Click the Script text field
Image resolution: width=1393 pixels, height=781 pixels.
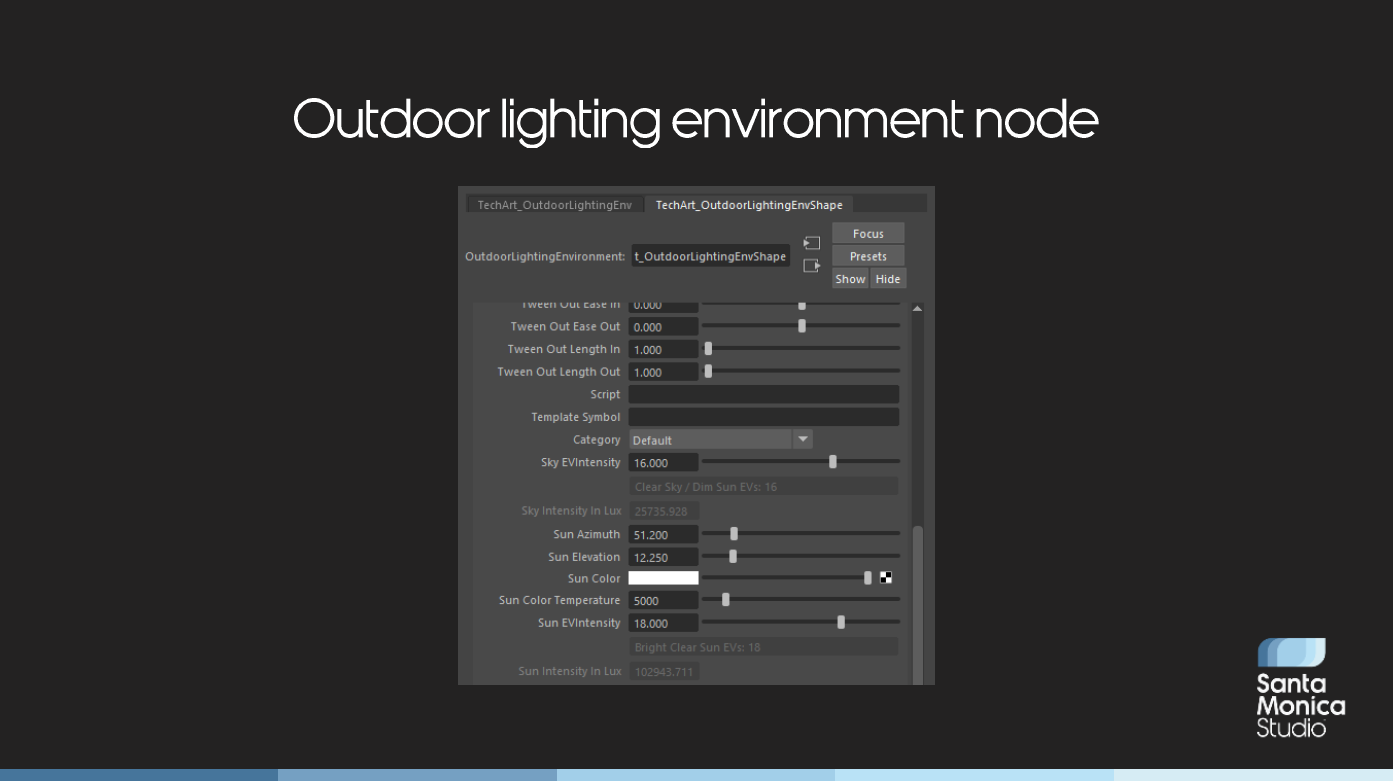coord(764,394)
